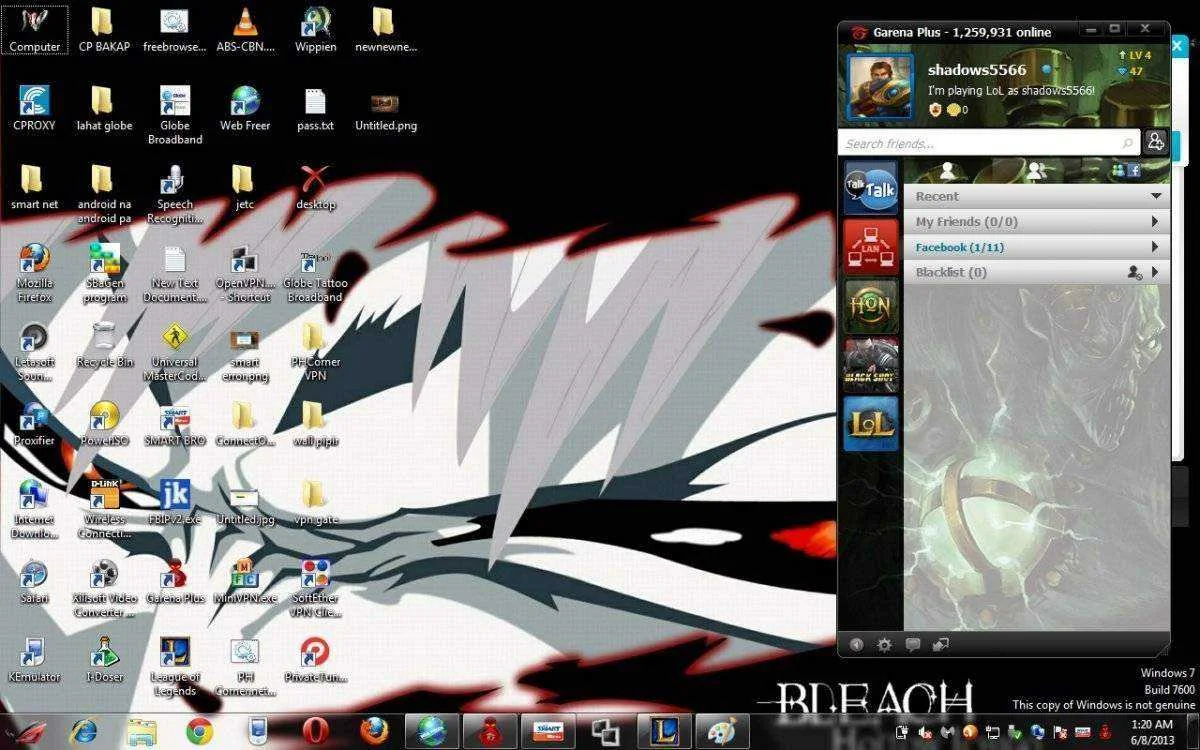The height and width of the screenshot is (750, 1200).
Task: Select the I-Doser desktop icon
Action: [x=105, y=658]
